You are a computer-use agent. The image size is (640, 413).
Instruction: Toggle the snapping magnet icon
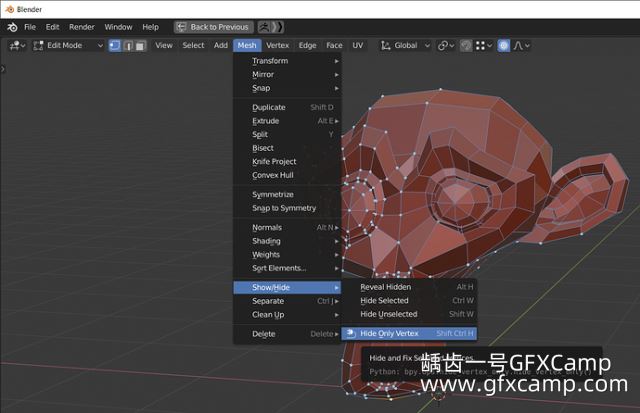point(466,46)
